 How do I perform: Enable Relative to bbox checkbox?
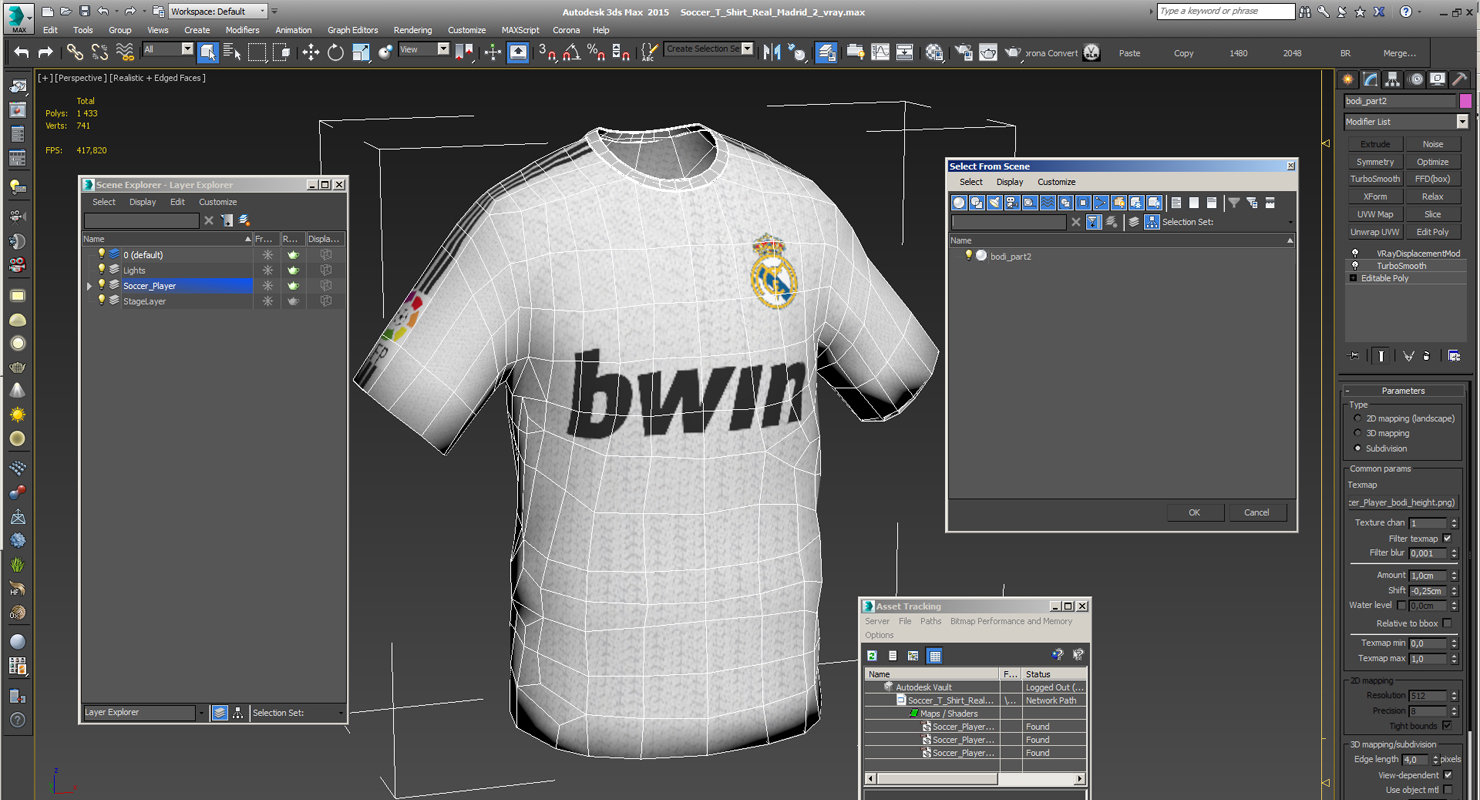(x=1447, y=623)
